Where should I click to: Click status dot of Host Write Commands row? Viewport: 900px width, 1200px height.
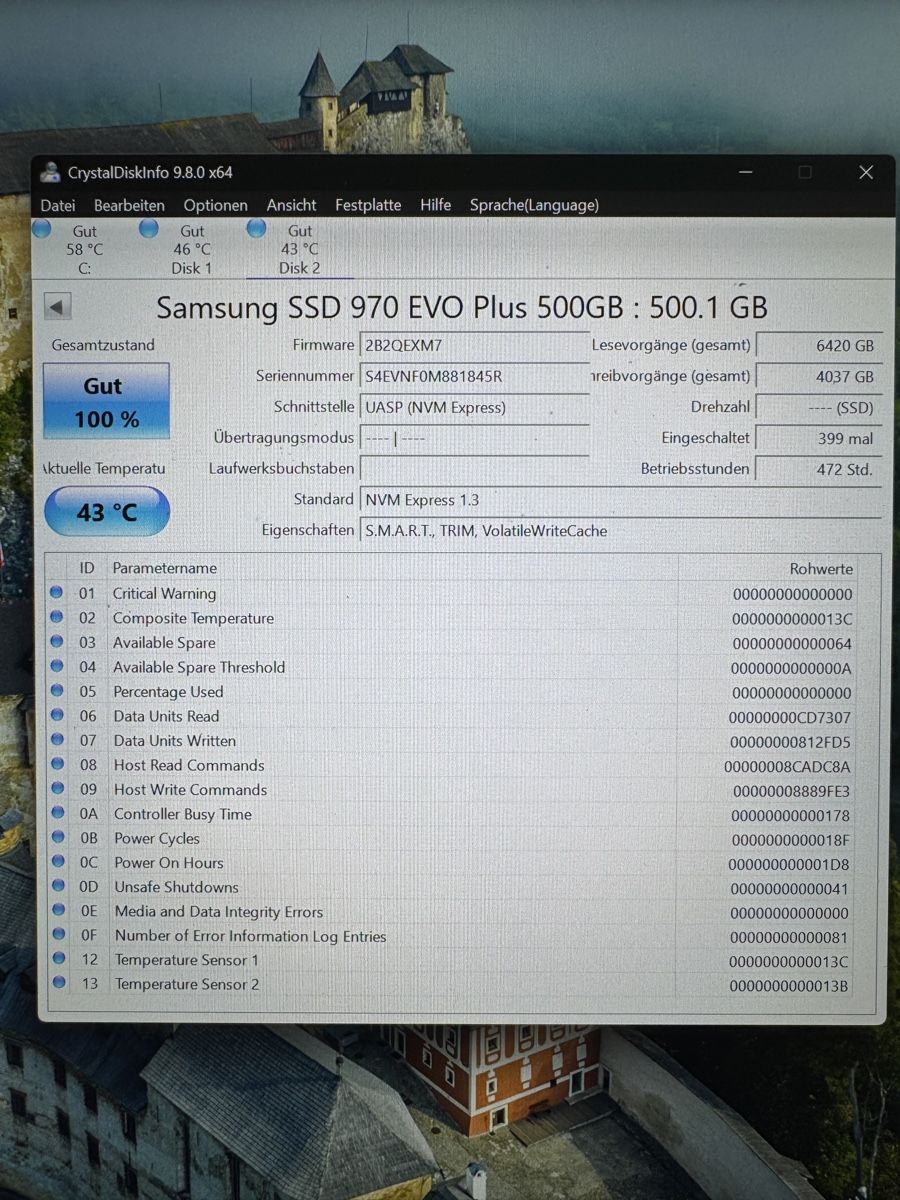coord(57,789)
